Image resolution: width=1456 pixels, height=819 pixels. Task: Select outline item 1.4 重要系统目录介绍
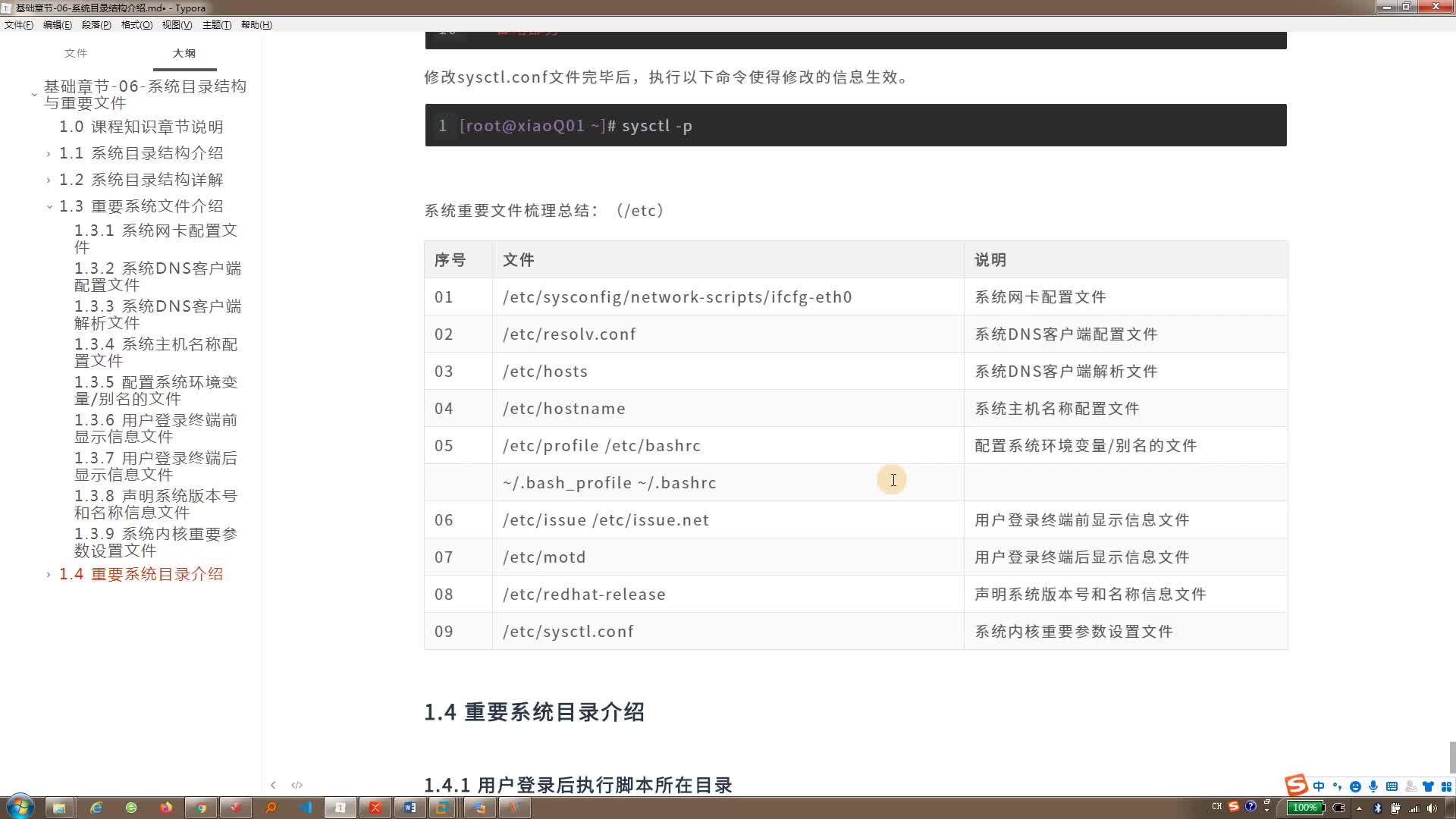point(141,574)
